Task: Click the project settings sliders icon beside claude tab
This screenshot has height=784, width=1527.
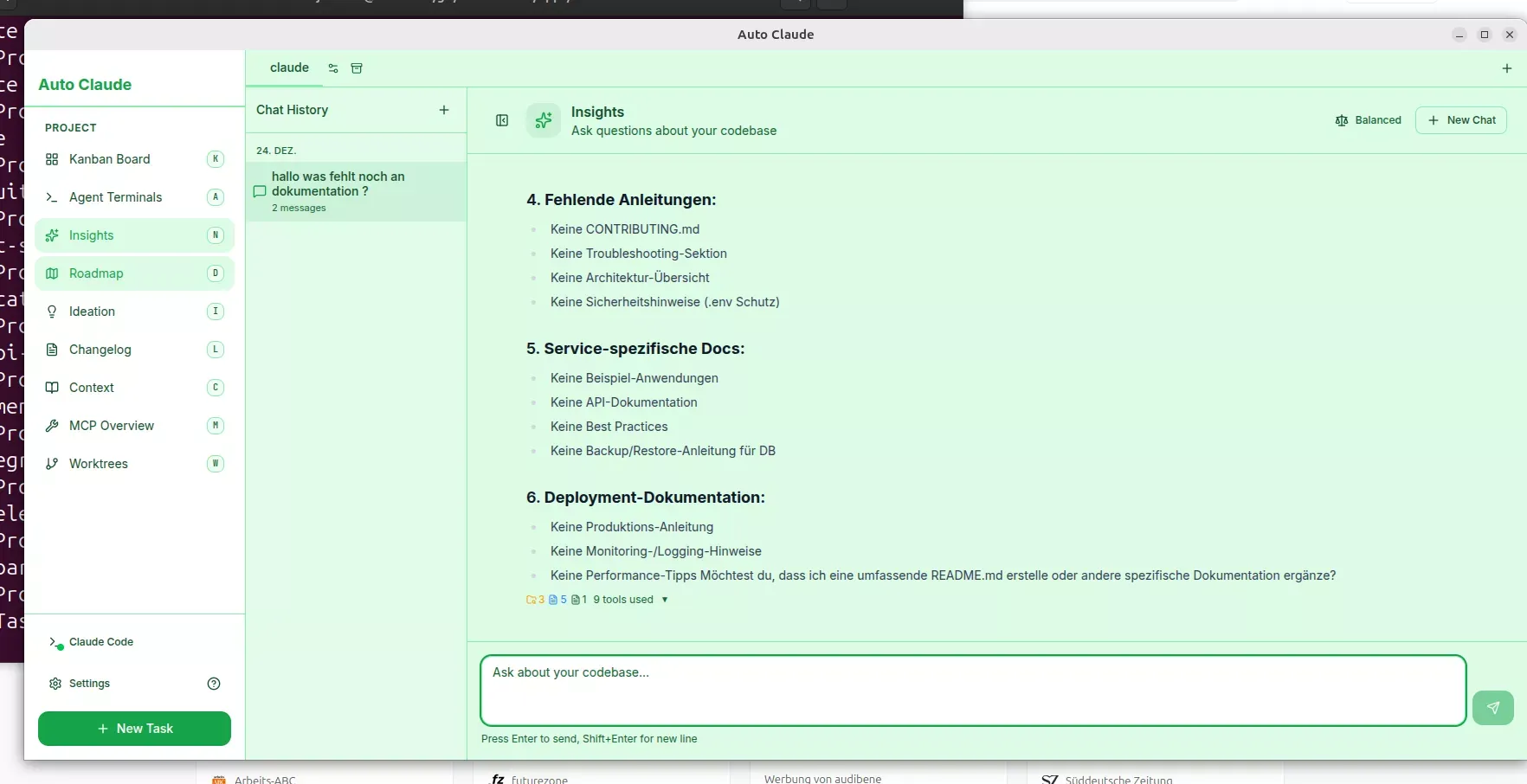Action: click(x=333, y=68)
